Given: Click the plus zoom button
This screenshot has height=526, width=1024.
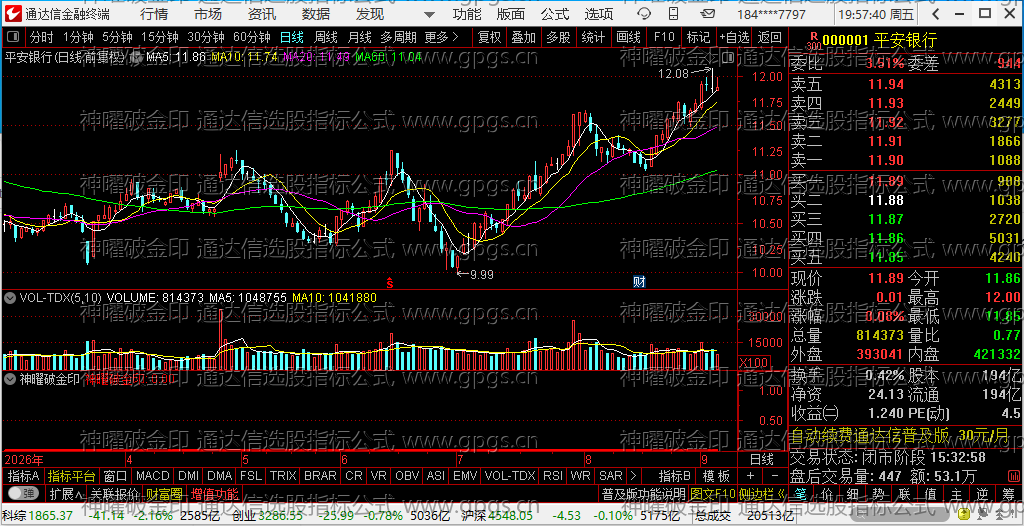Looking at the screenshot, I should (750, 475).
